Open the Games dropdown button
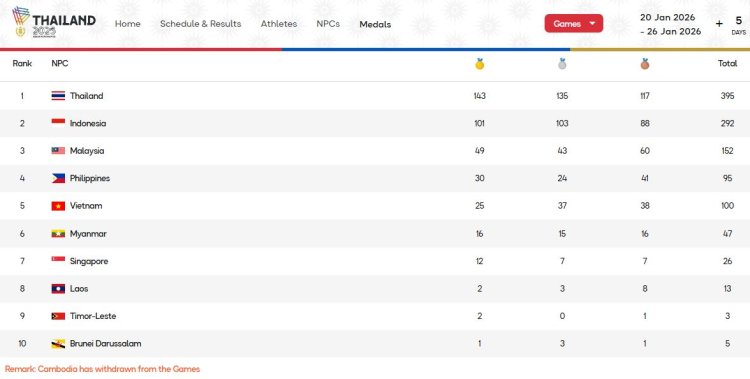Viewport: 750px width, 379px height. tap(574, 23)
